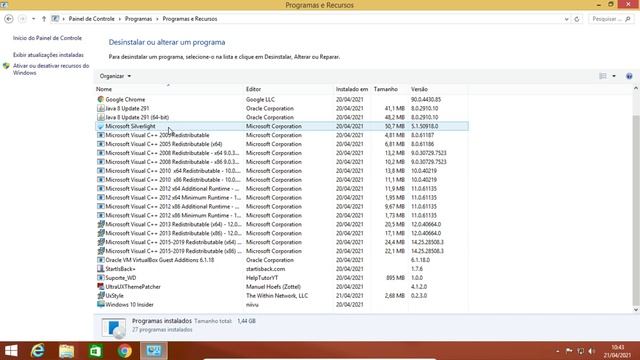Click the change view icon
640x360 pixels.
[603, 76]
